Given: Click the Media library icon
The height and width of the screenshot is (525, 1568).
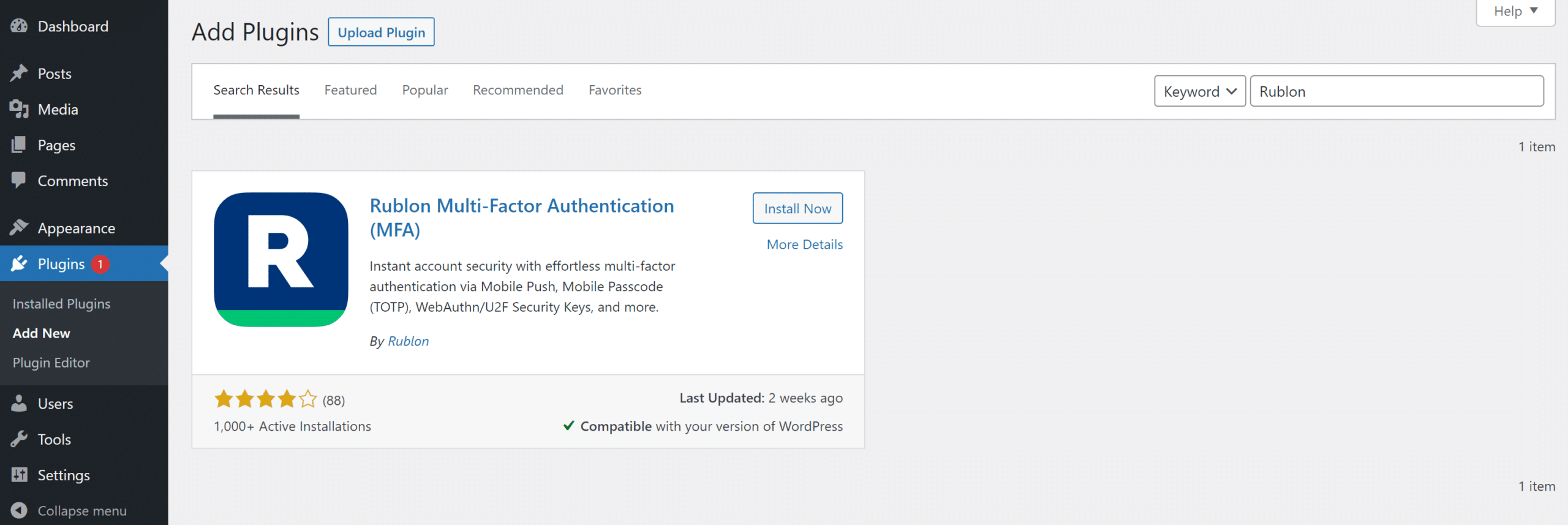Looking at the screenshot, I should (x=19, y=110).
